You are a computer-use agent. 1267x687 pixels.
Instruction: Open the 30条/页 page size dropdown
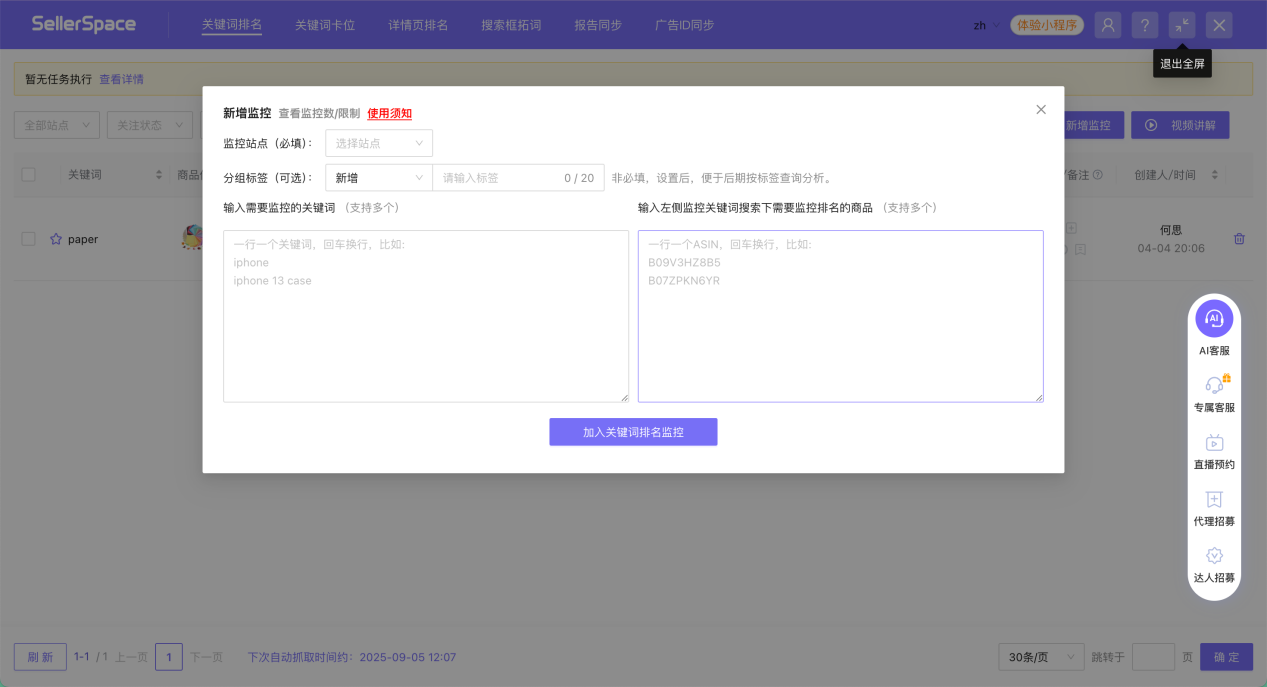[1041, 657]
